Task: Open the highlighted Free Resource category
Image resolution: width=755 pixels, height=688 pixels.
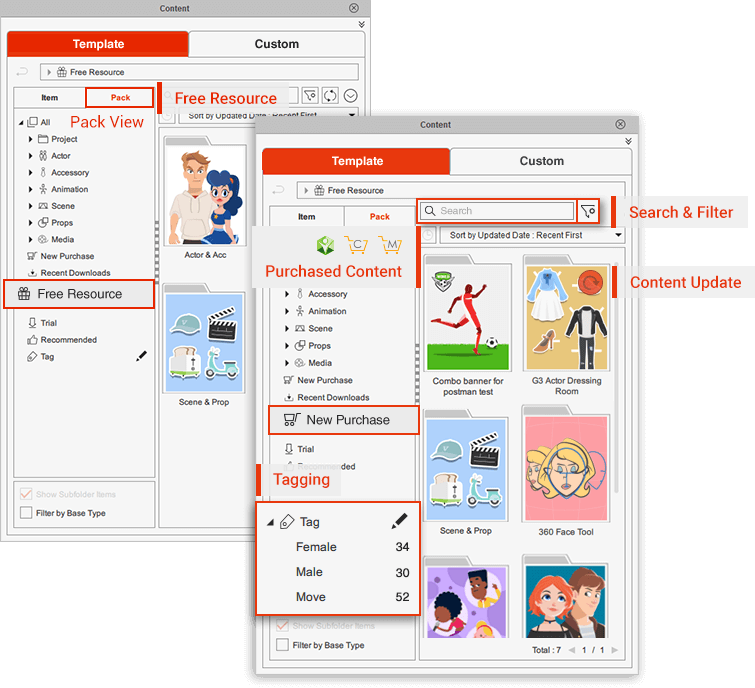Action: (79, 294)
